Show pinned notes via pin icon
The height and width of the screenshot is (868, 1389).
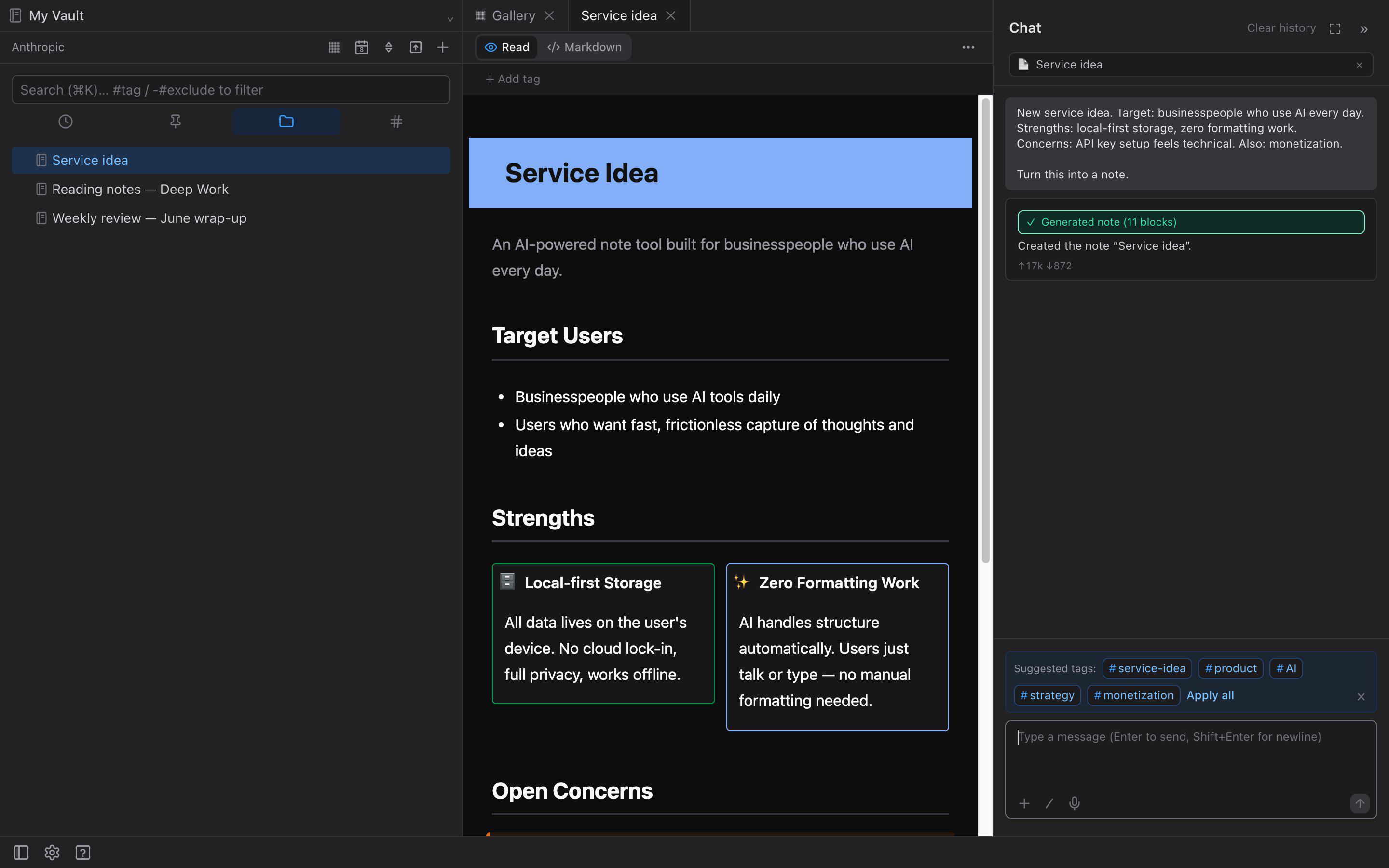click(x=176, y=121)
